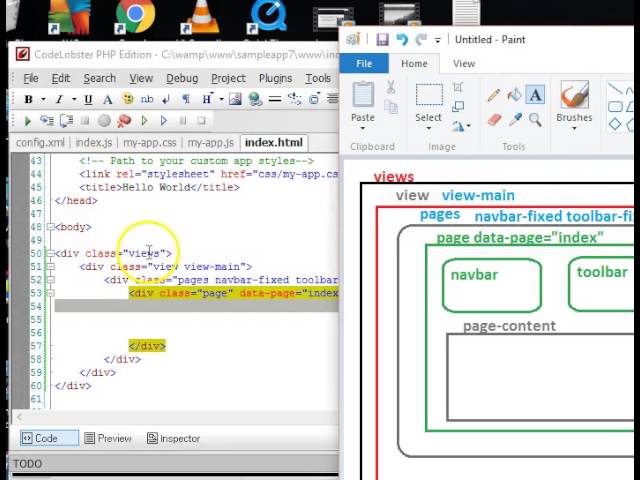
Task: Click the red breakpoint pin icon
Action: (124, 121)
